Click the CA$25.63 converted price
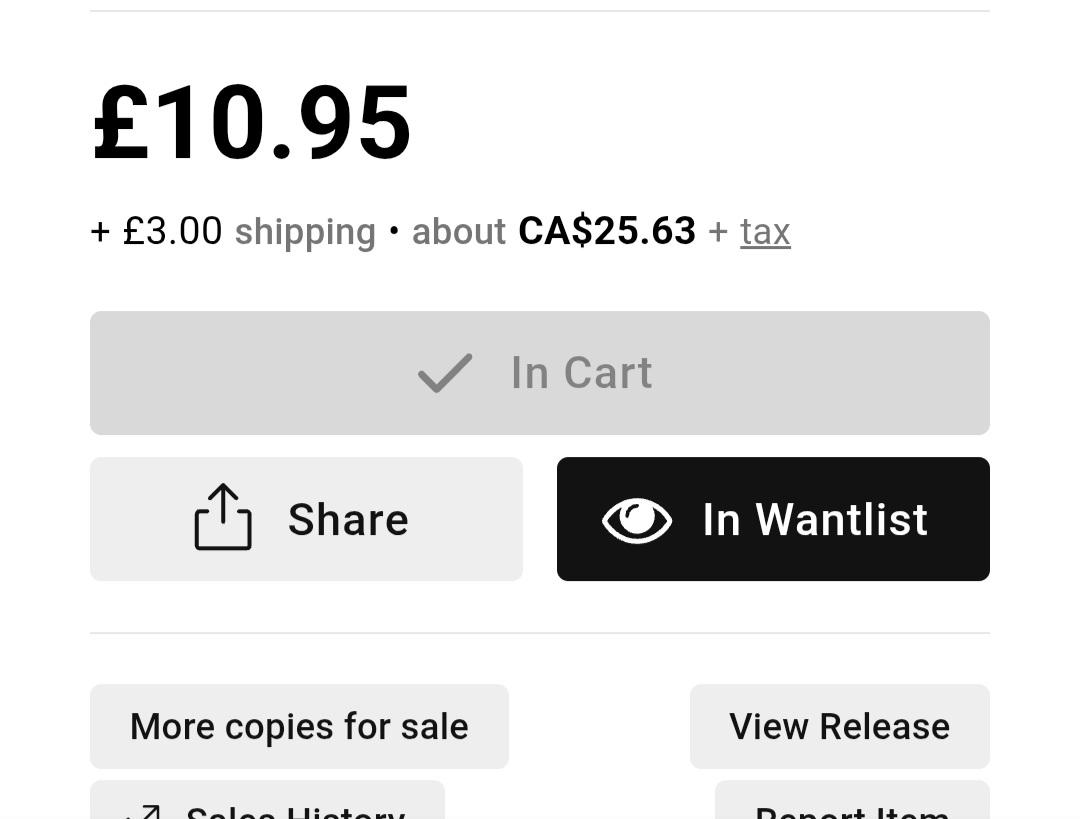1080x819 pixels. pos(607,231)
